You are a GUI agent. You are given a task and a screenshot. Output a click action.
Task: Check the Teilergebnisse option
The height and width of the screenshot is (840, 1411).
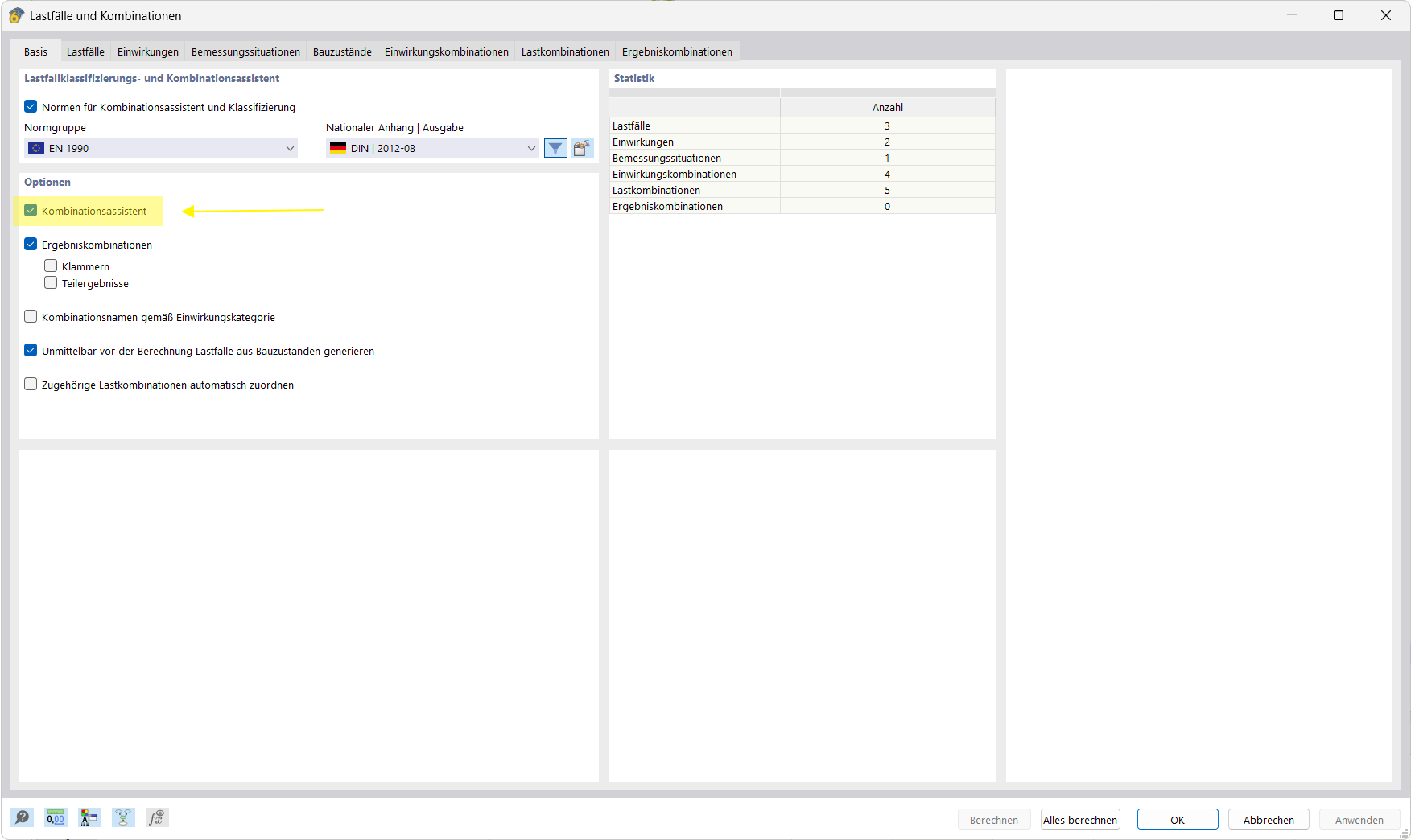[51, 282]
